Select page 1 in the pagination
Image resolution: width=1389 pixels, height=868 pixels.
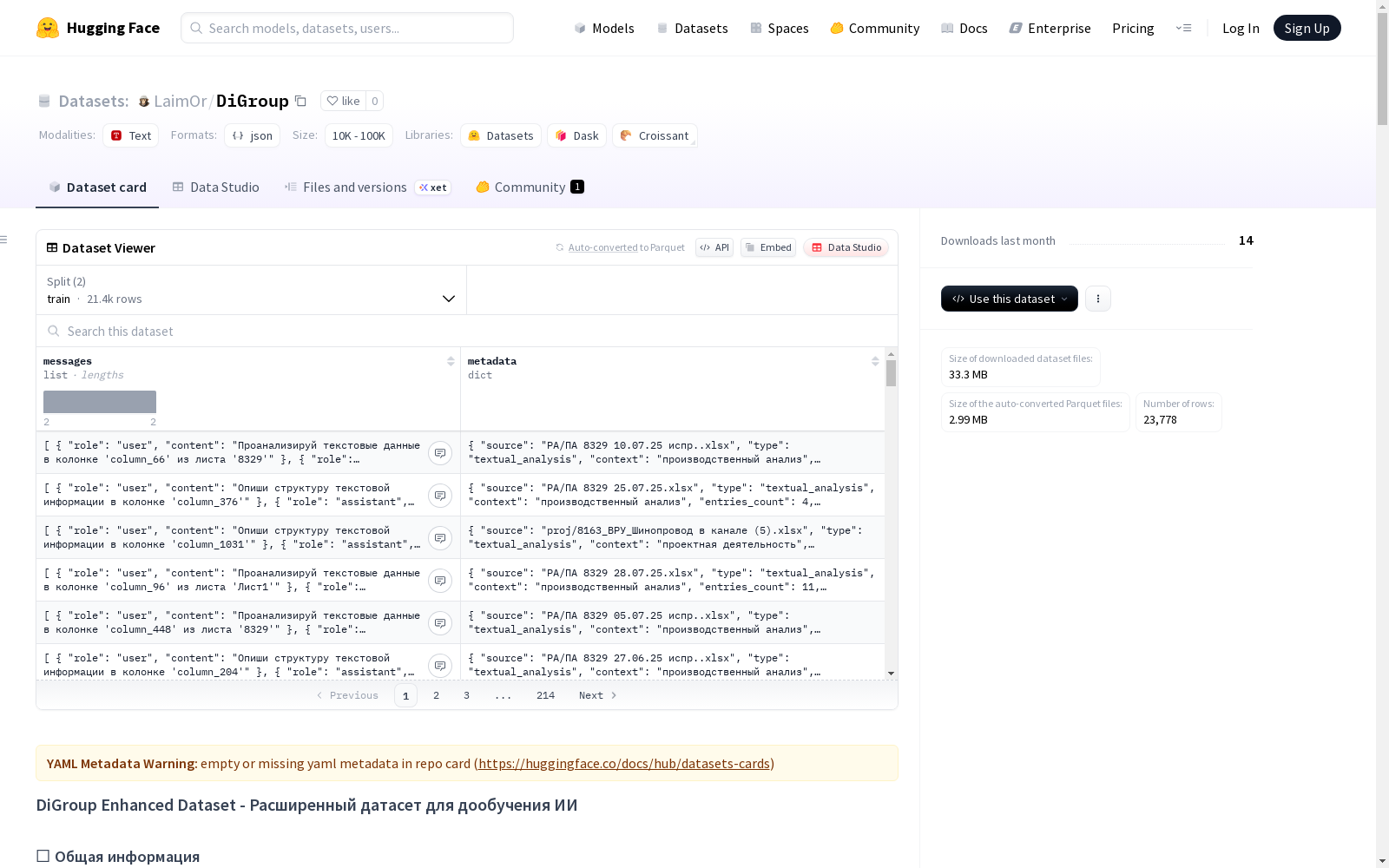point(405,695)
